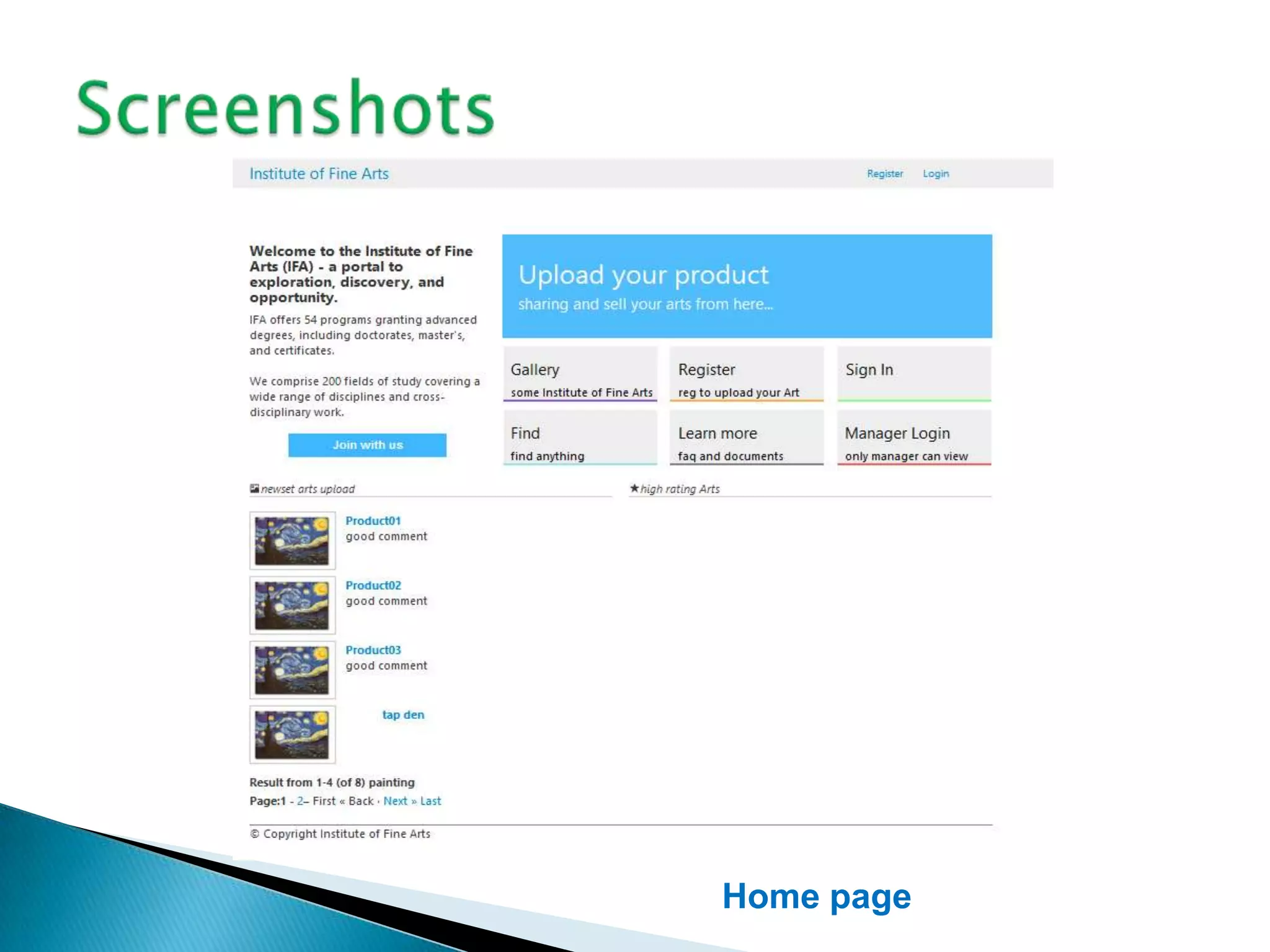Click the 'newset arts upload' heading
Screen dimensions: 1270x952
308,489
